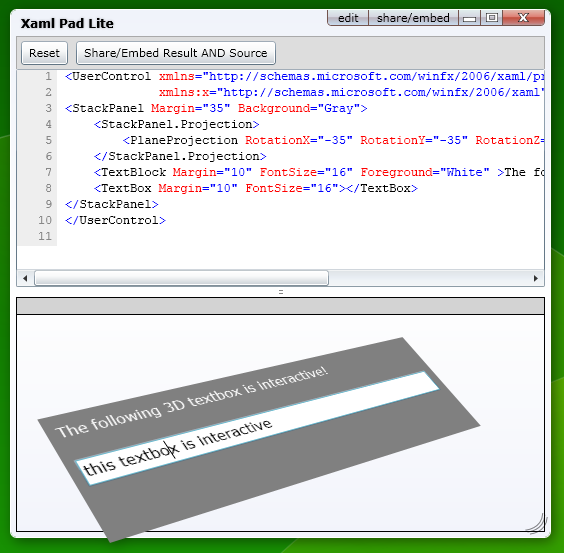
Task: Click the <StackPanel.Projection> opening tag
Action: tap(176, 124)
